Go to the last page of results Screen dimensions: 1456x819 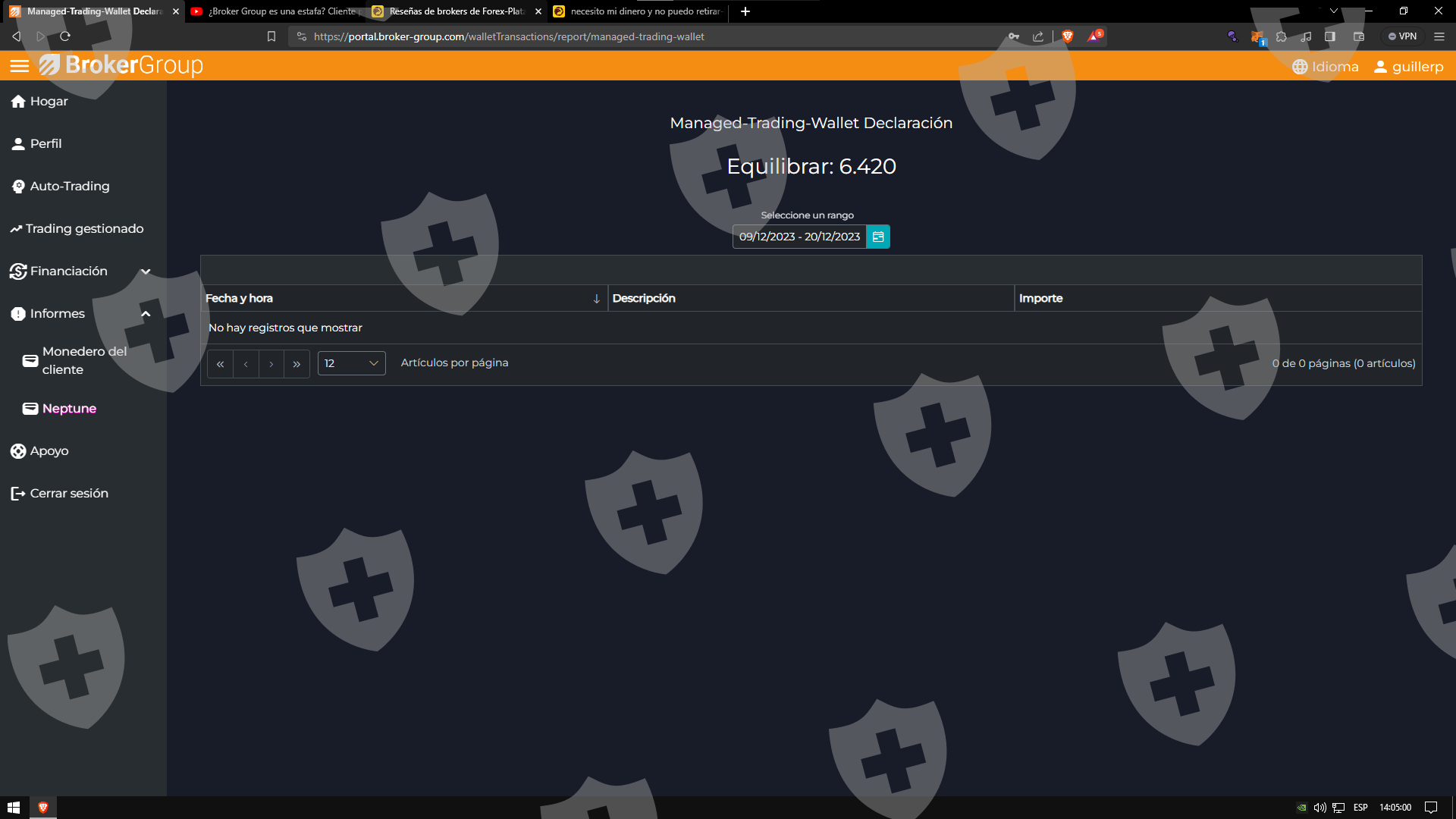point(297,364)
